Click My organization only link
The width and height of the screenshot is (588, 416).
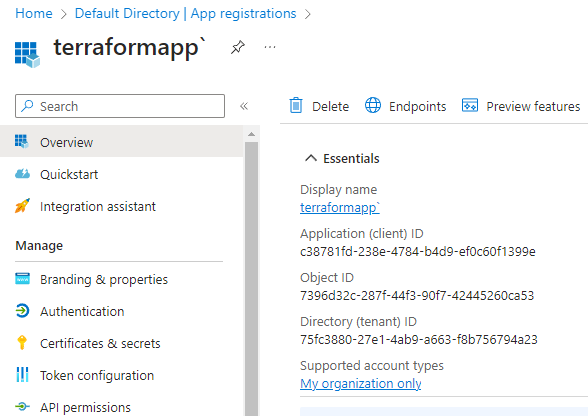[x=361, y=383]
